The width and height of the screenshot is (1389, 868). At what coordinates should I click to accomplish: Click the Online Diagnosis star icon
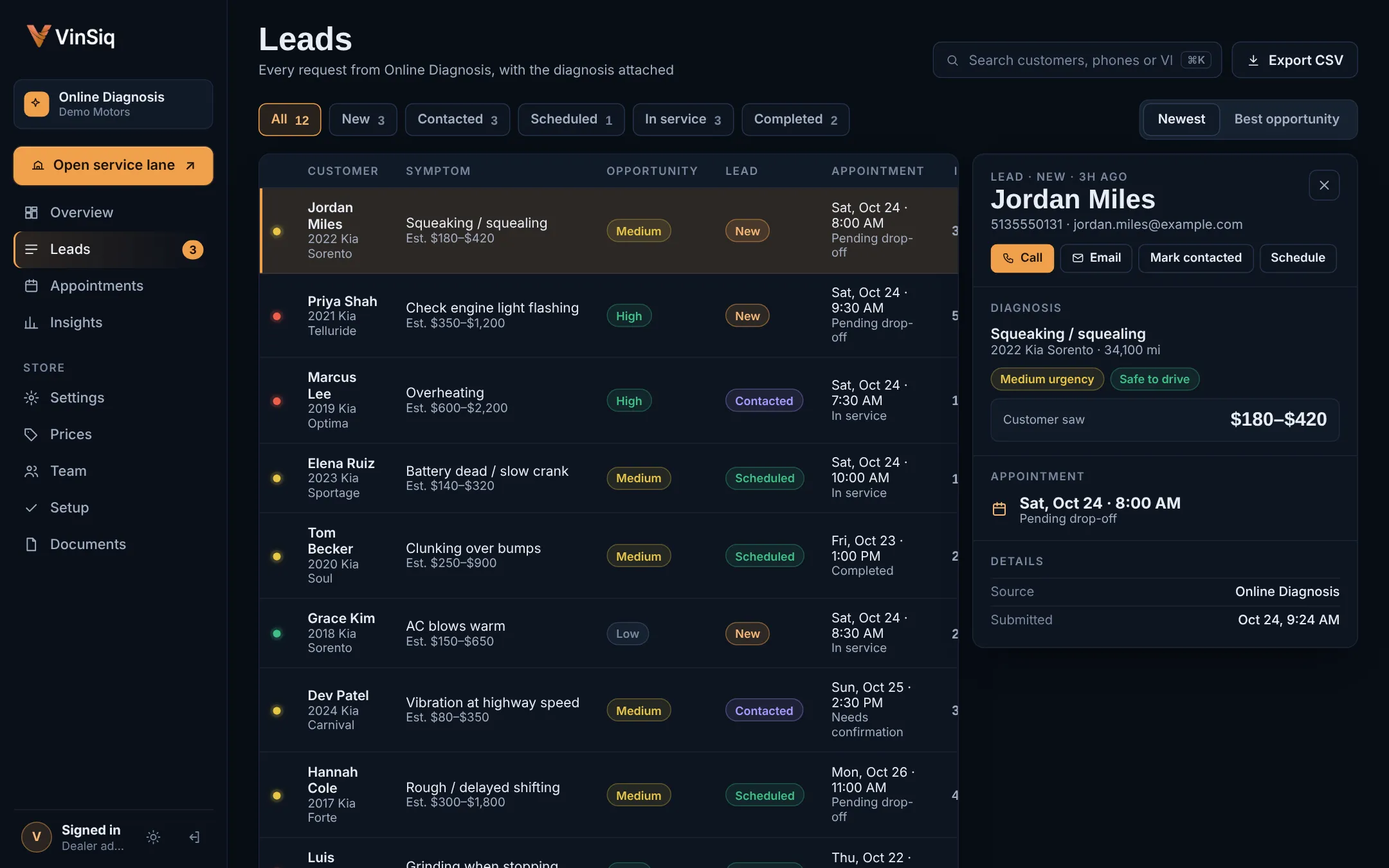click(x=37, y=104)
